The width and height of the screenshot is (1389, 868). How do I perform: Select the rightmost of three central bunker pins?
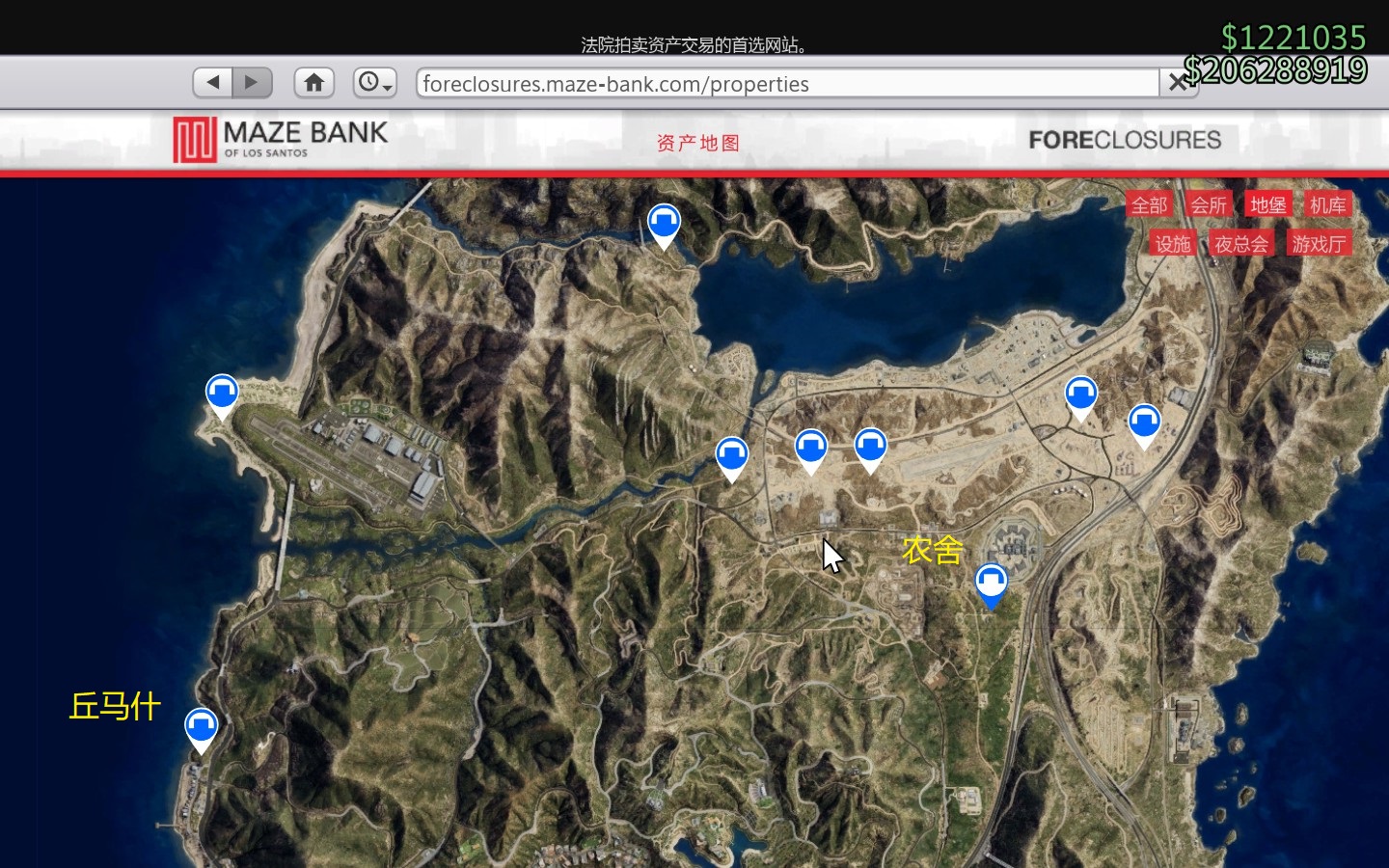(871, 448)
